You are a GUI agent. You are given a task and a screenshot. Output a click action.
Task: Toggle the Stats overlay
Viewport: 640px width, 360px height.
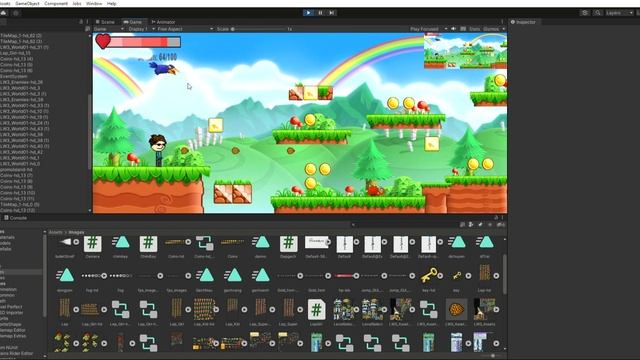pyautogui.click(x=474, y=29)
